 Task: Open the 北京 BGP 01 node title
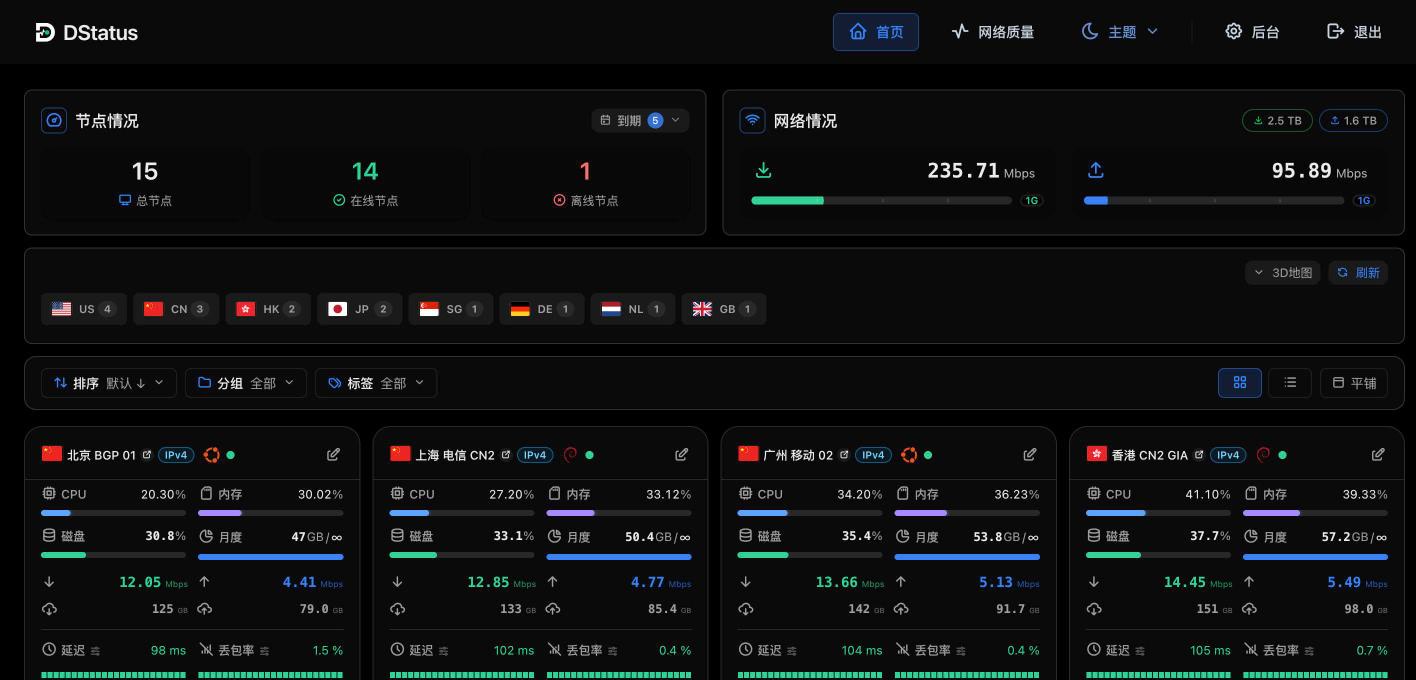click(x=101, y=455)
